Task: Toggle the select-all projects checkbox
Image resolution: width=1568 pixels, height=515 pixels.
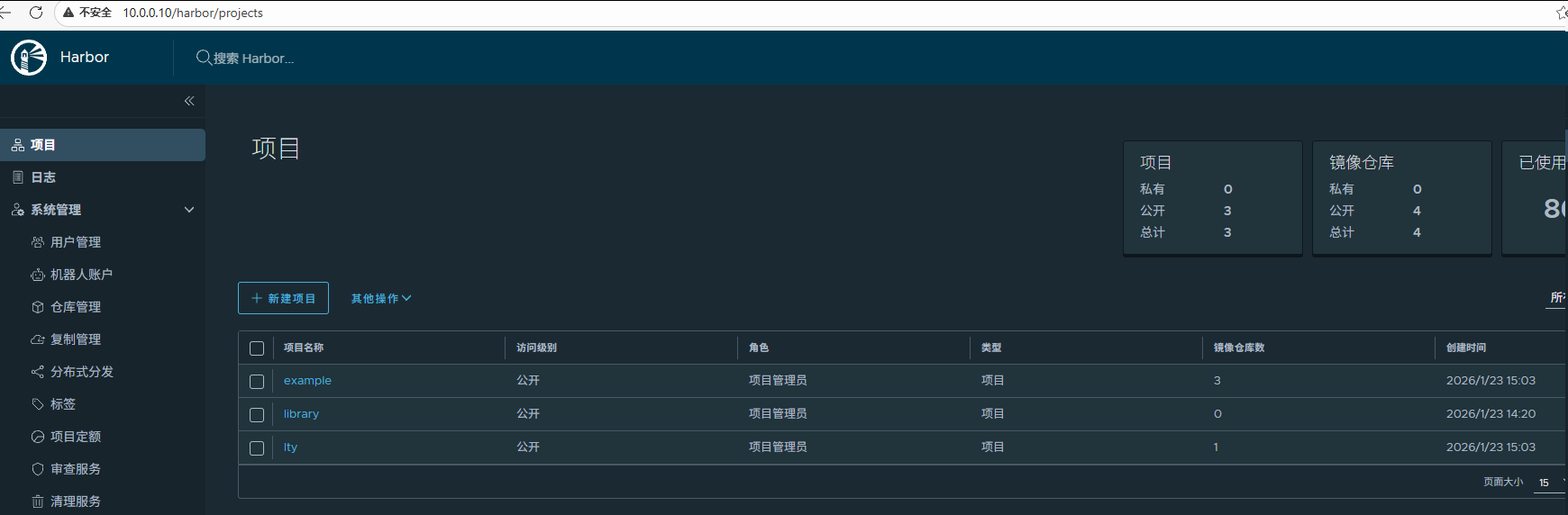Action: [x=257, y=348]
